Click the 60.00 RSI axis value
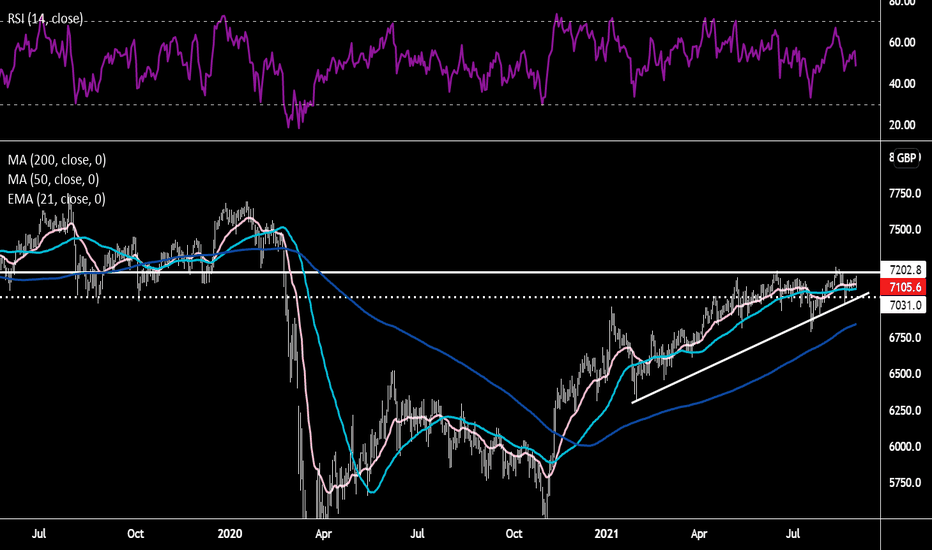The width and height of the screenshot is (932, 550). [902, 43]
